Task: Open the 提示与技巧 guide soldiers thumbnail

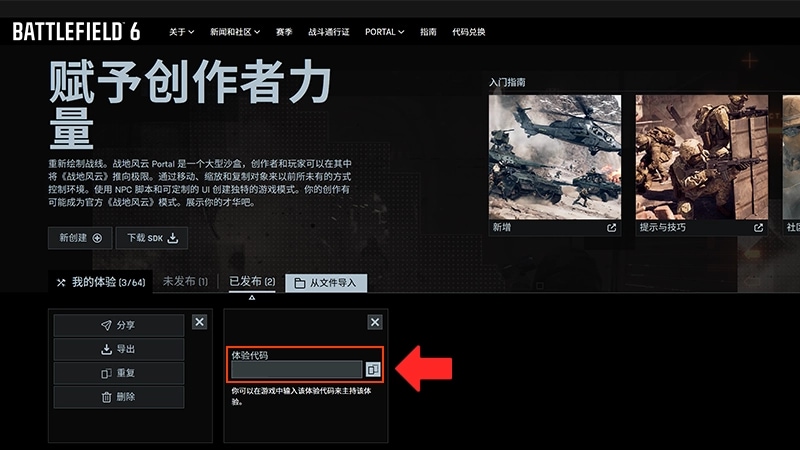Action: point(702,157)
